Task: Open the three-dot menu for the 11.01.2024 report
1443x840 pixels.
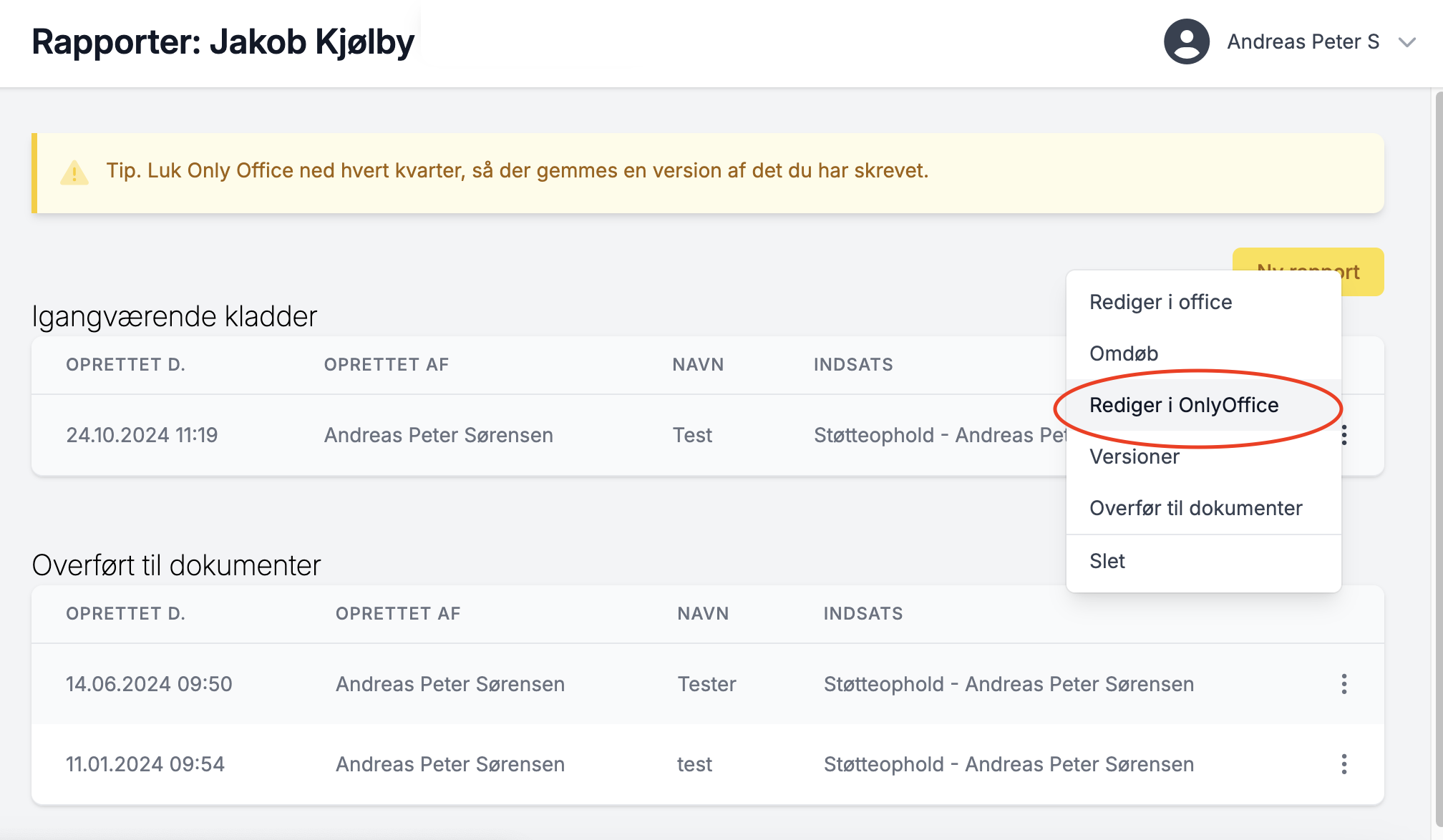Action: coord(1344,764)
